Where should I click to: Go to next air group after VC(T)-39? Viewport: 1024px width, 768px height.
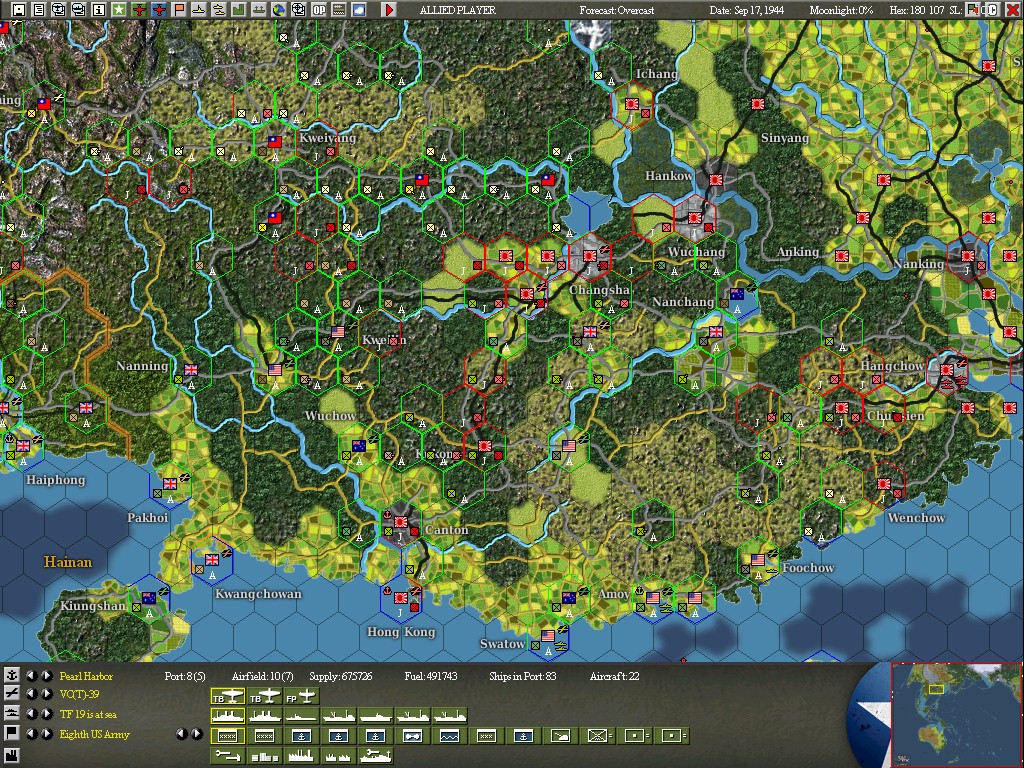(46, 694)
